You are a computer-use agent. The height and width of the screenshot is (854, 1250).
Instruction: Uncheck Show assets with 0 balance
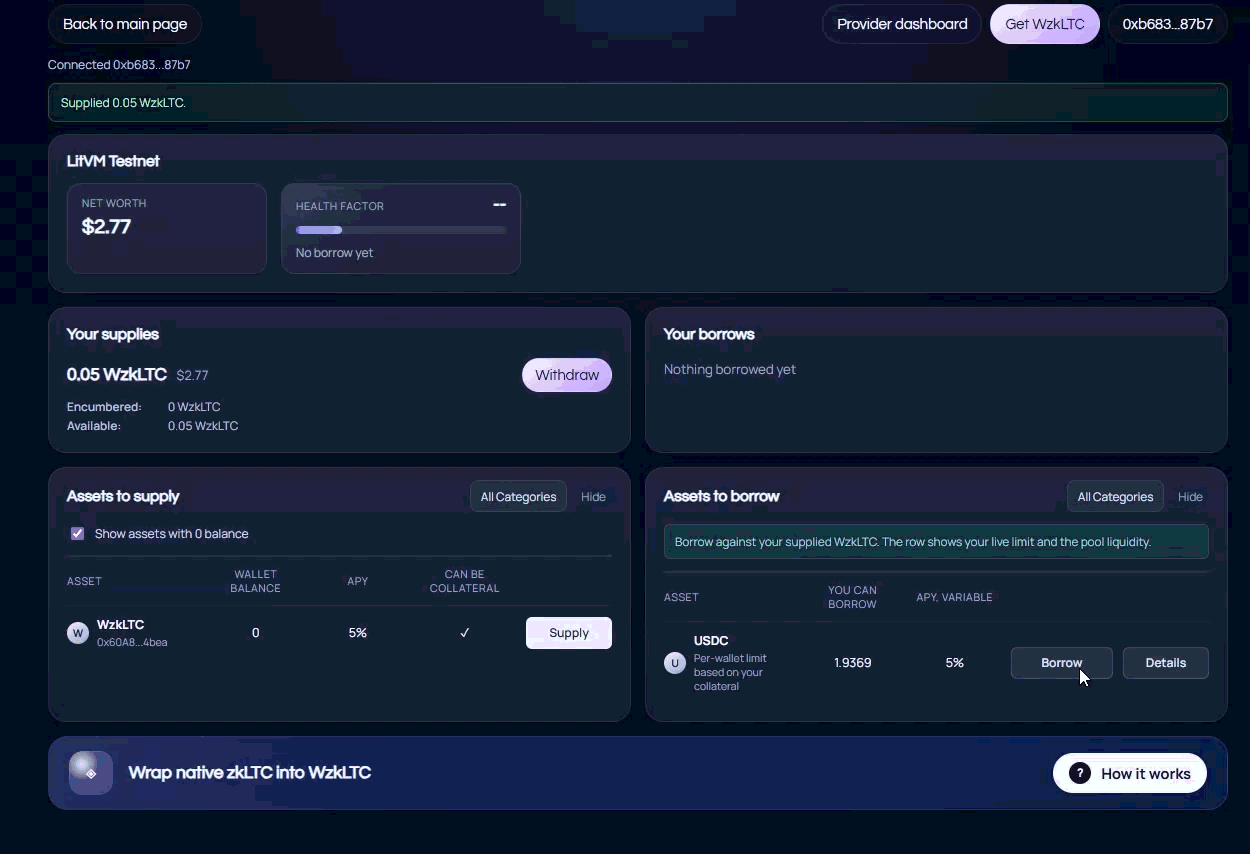pyautogui.click(x=77, y=534)
